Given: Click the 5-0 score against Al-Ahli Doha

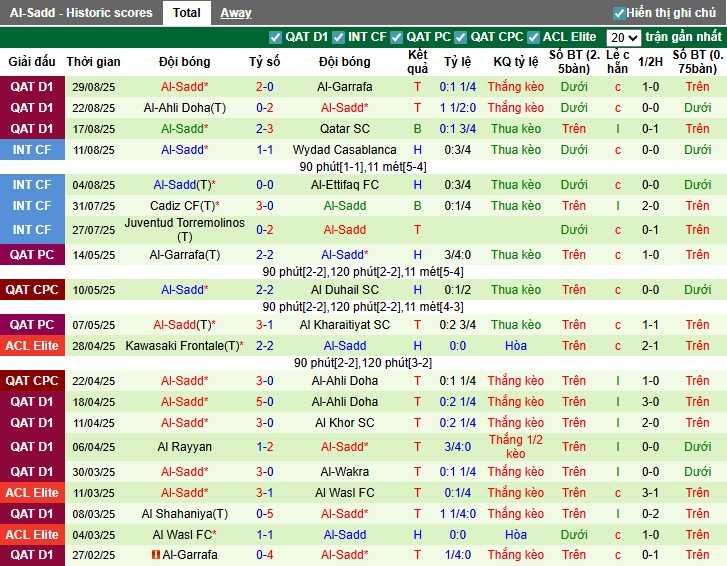Looking at the screenshot, I should [264, 402].
